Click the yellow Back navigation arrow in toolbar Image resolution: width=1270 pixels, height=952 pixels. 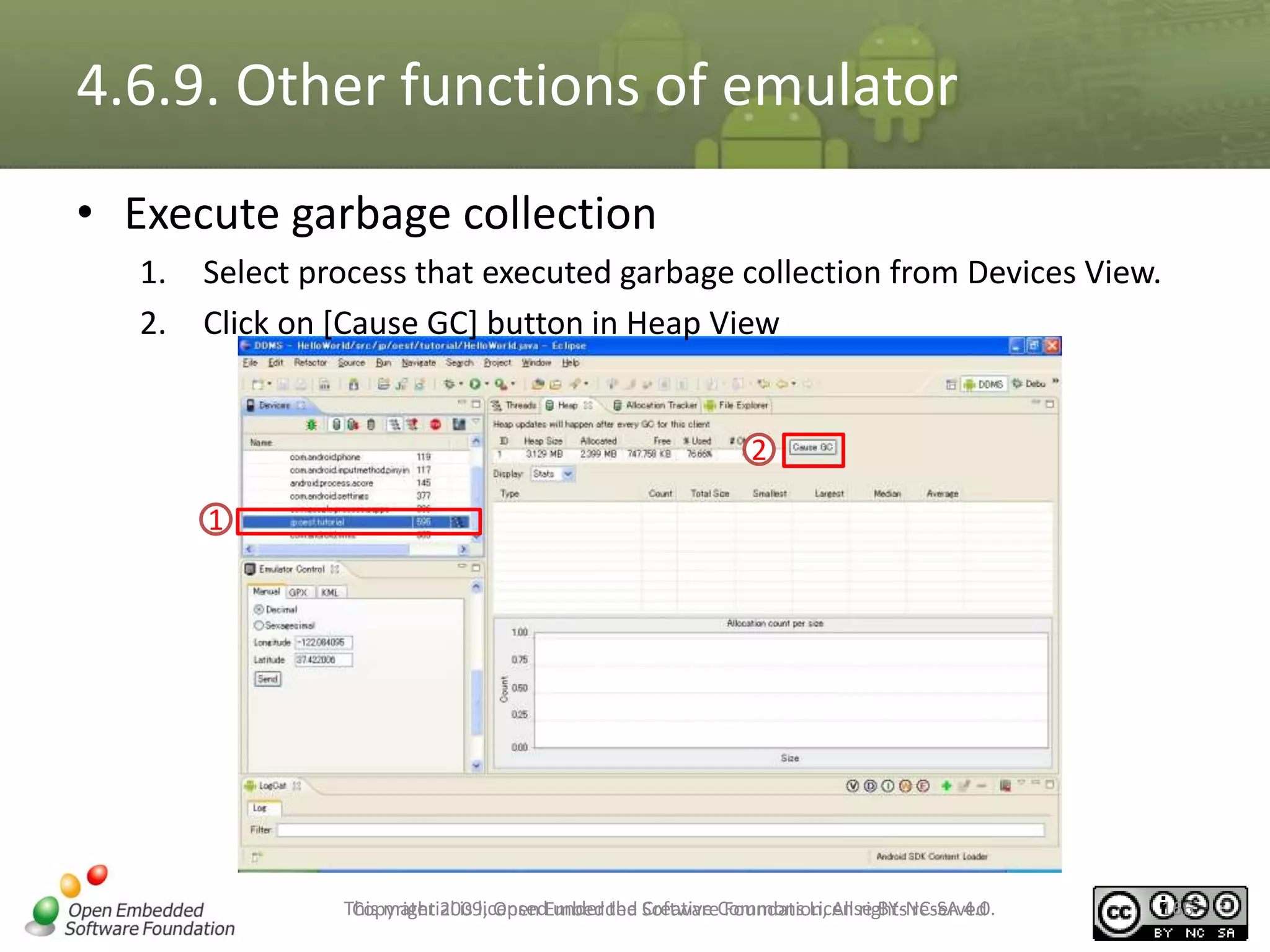point(782,384)
